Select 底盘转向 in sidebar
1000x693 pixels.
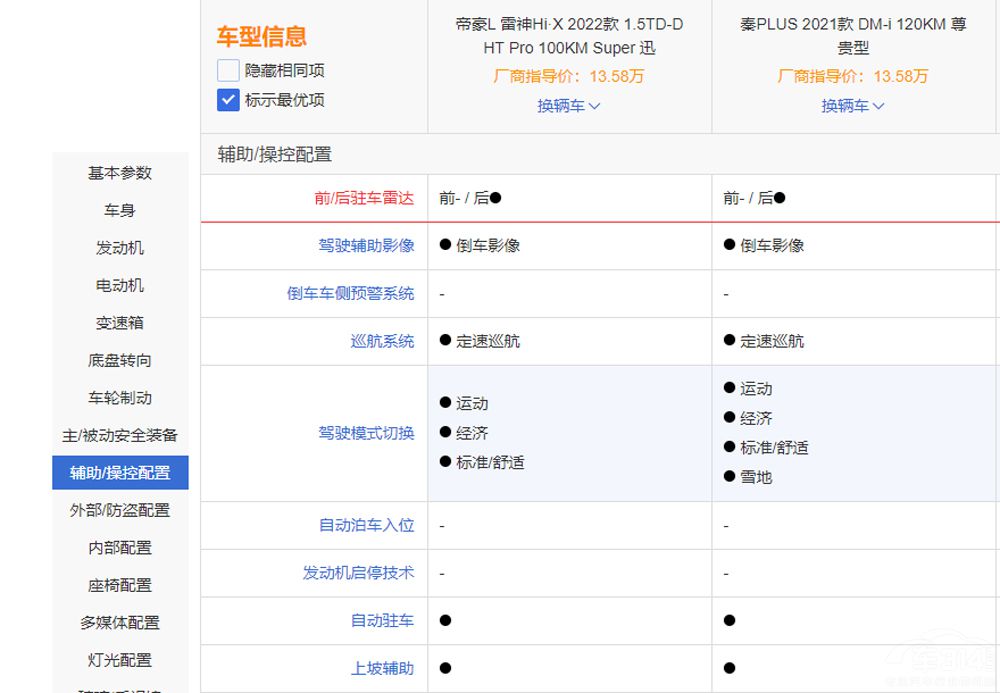120,361
